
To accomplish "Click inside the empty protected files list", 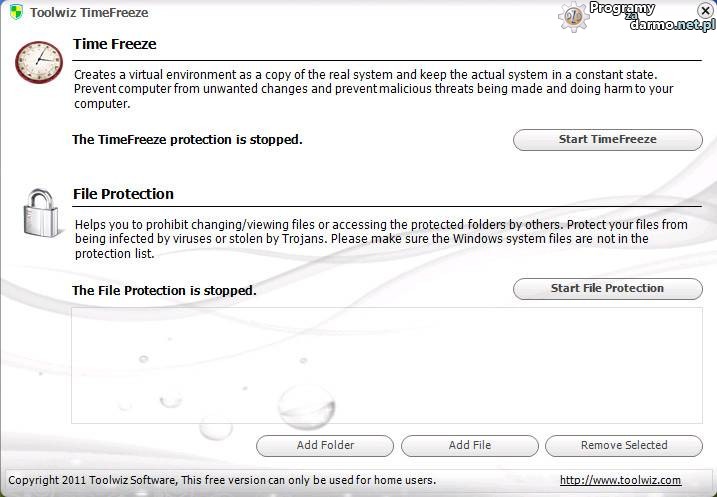I will point(386,364).
